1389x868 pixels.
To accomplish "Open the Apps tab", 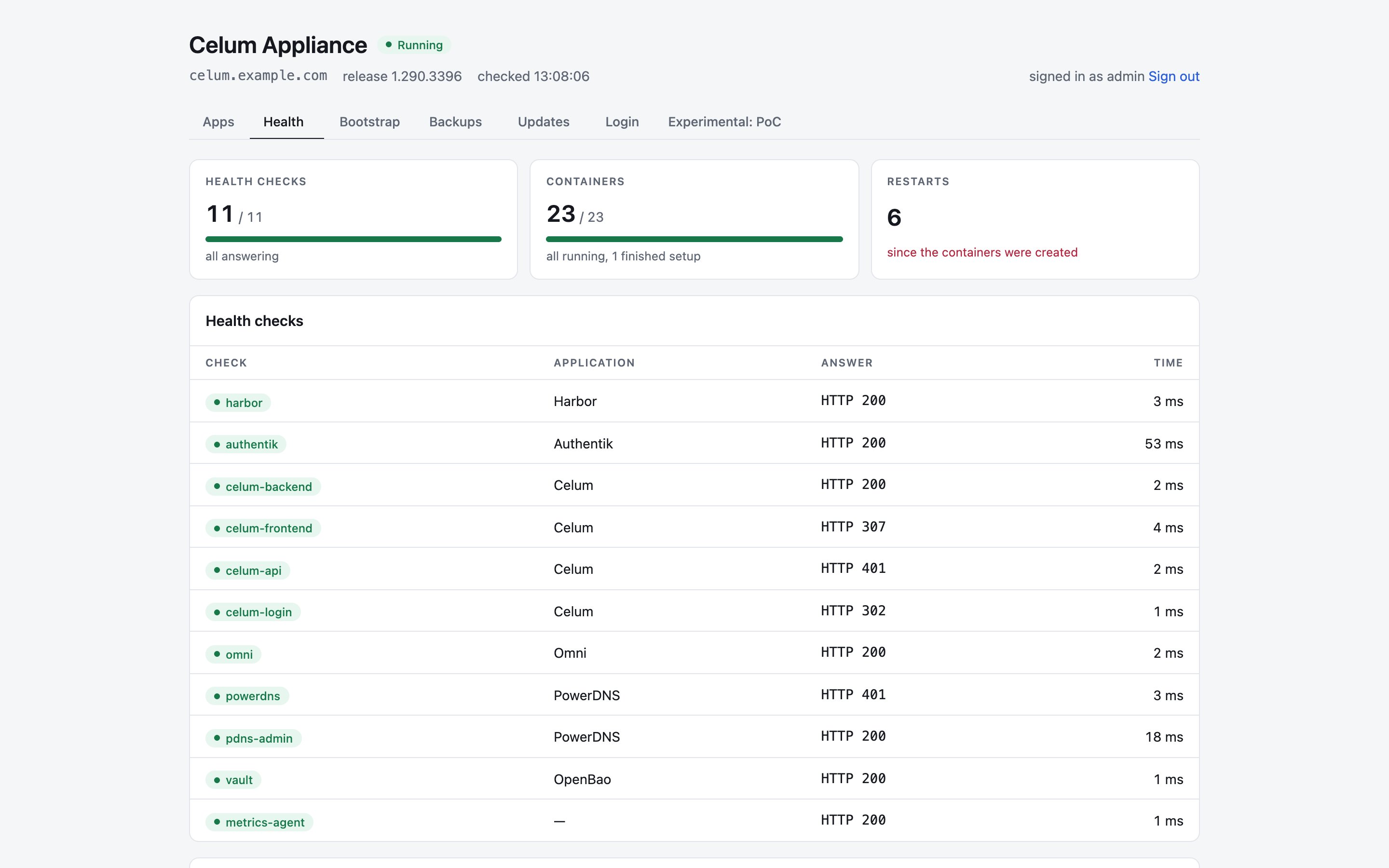I will [x=218, y=122].
